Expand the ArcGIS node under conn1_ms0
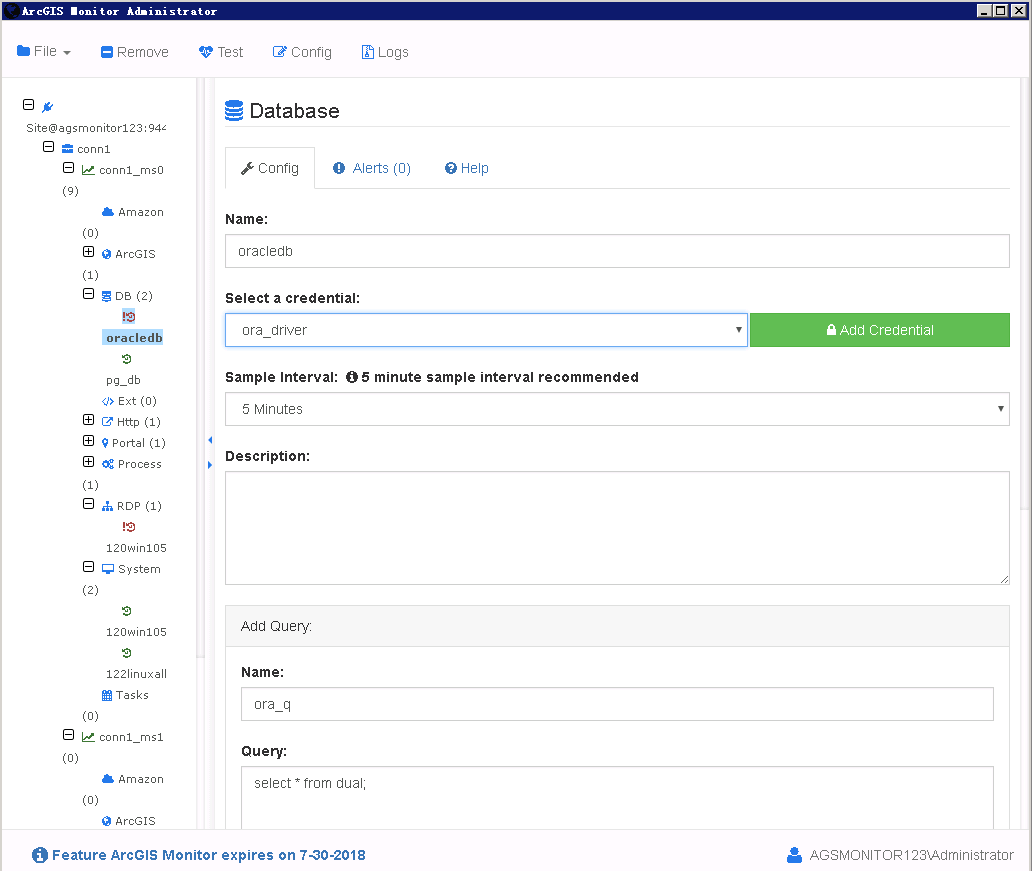Screen dimensions: 1032x871 [x=88, y=251]
